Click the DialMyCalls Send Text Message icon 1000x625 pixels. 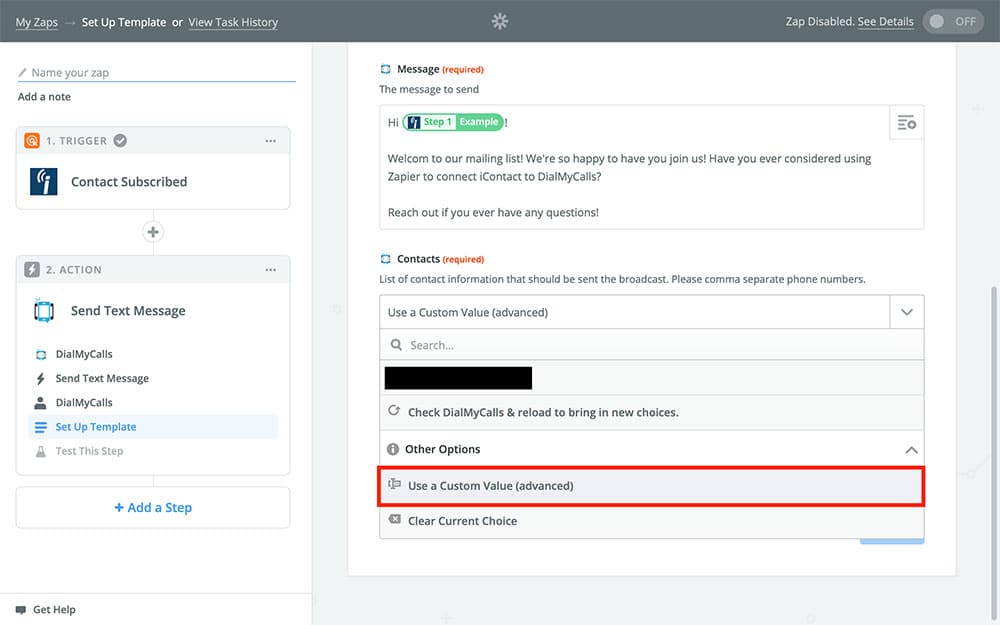tap(44, 311)
